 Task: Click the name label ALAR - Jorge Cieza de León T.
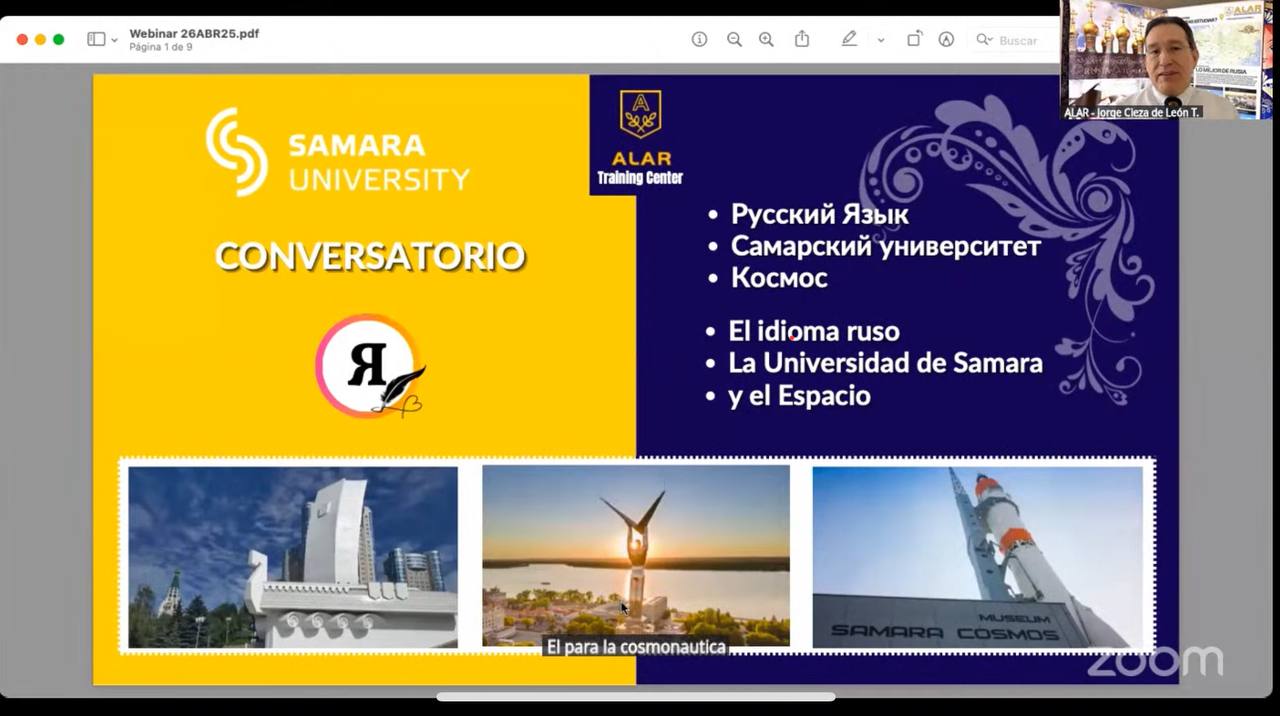tap(1132, 113)
